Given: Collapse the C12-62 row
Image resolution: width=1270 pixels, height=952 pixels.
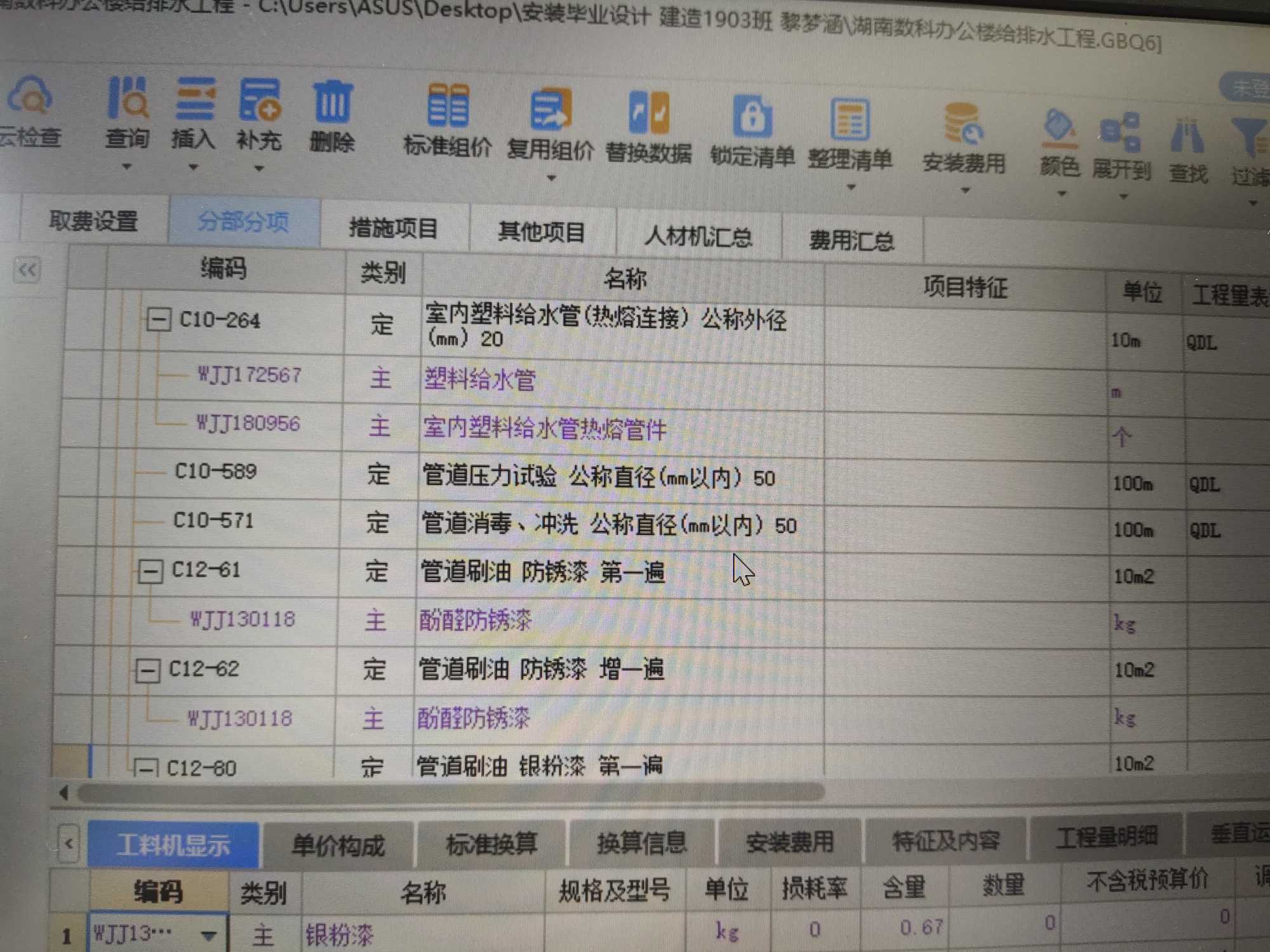Looking at the screenshot, I should tap(147, 670).
